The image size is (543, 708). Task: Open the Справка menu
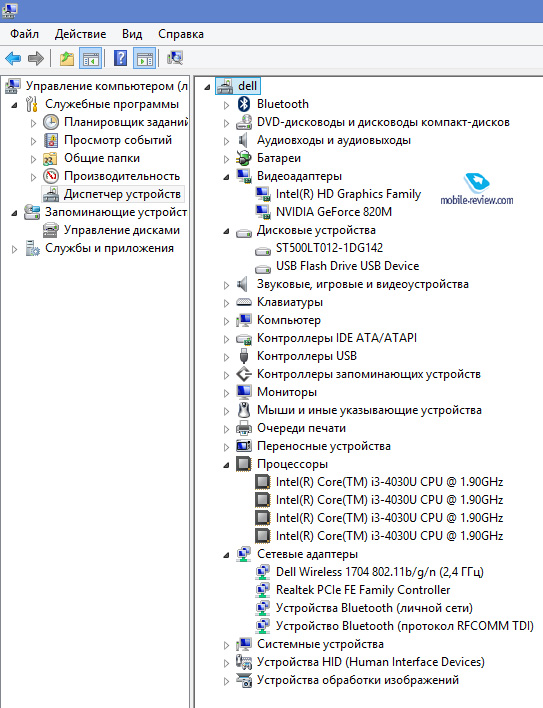[x=181, y=34]
